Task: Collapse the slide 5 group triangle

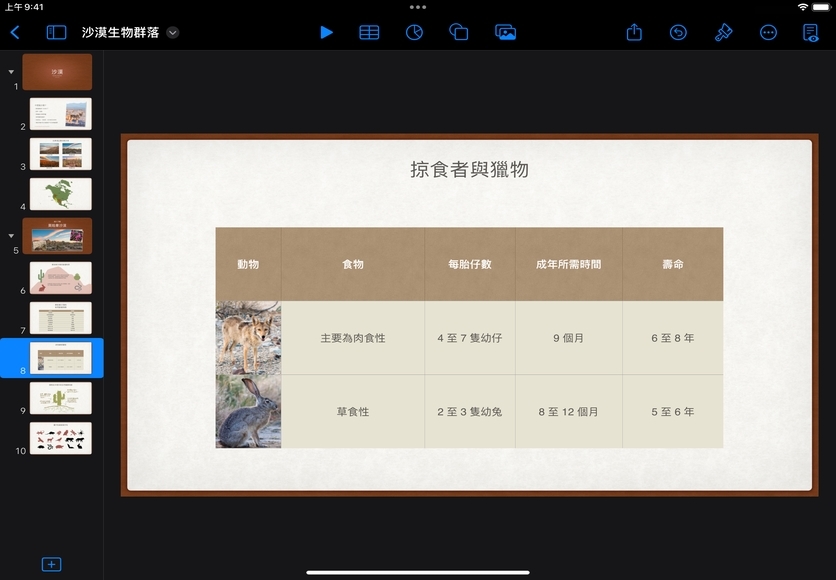Action: point(11,236)
